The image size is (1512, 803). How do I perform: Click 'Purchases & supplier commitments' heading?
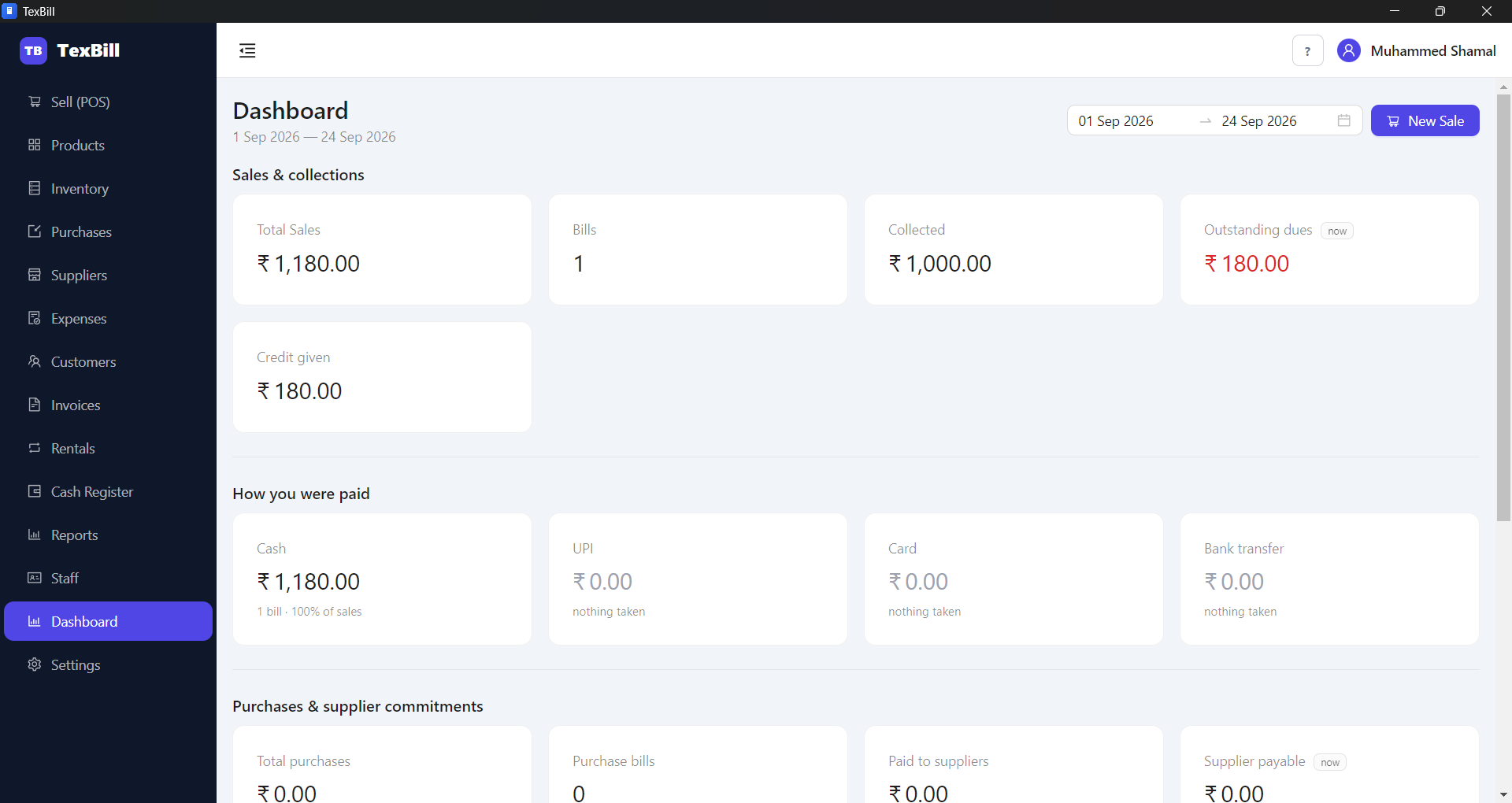tap(358, 706)
